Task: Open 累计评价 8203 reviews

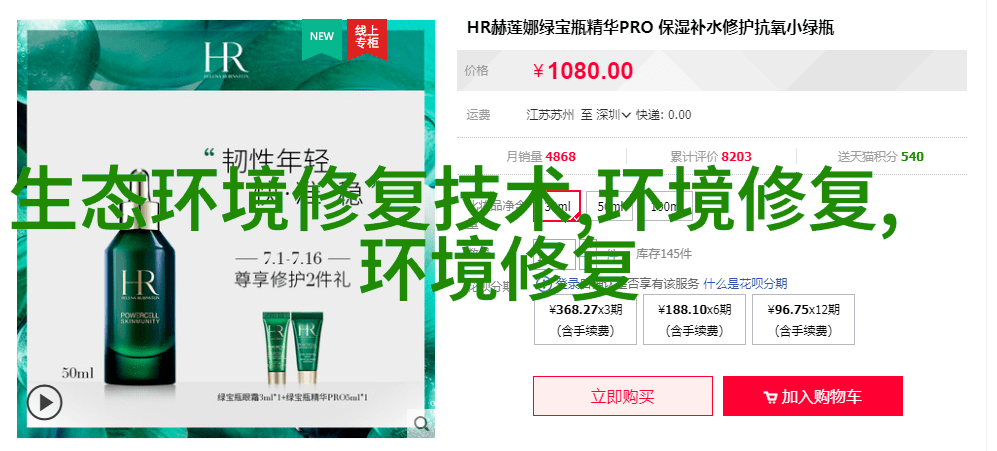Action: (x=711, y=156)
